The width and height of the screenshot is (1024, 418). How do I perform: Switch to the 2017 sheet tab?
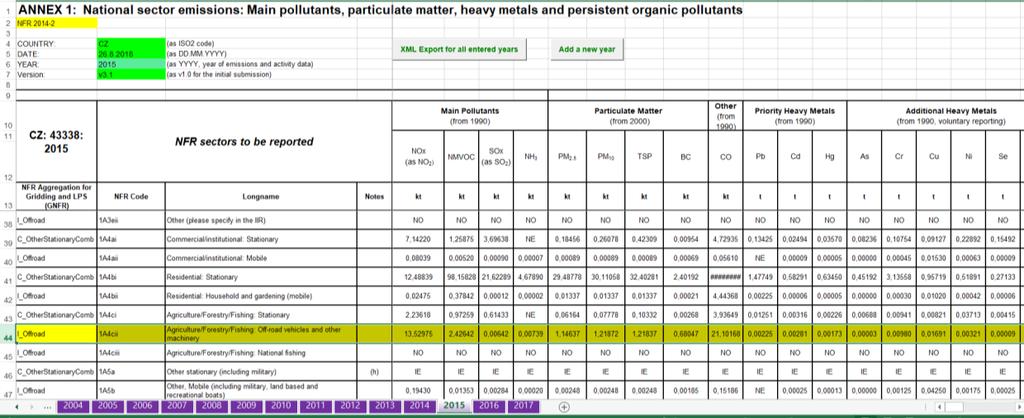[x=523, y=406]
